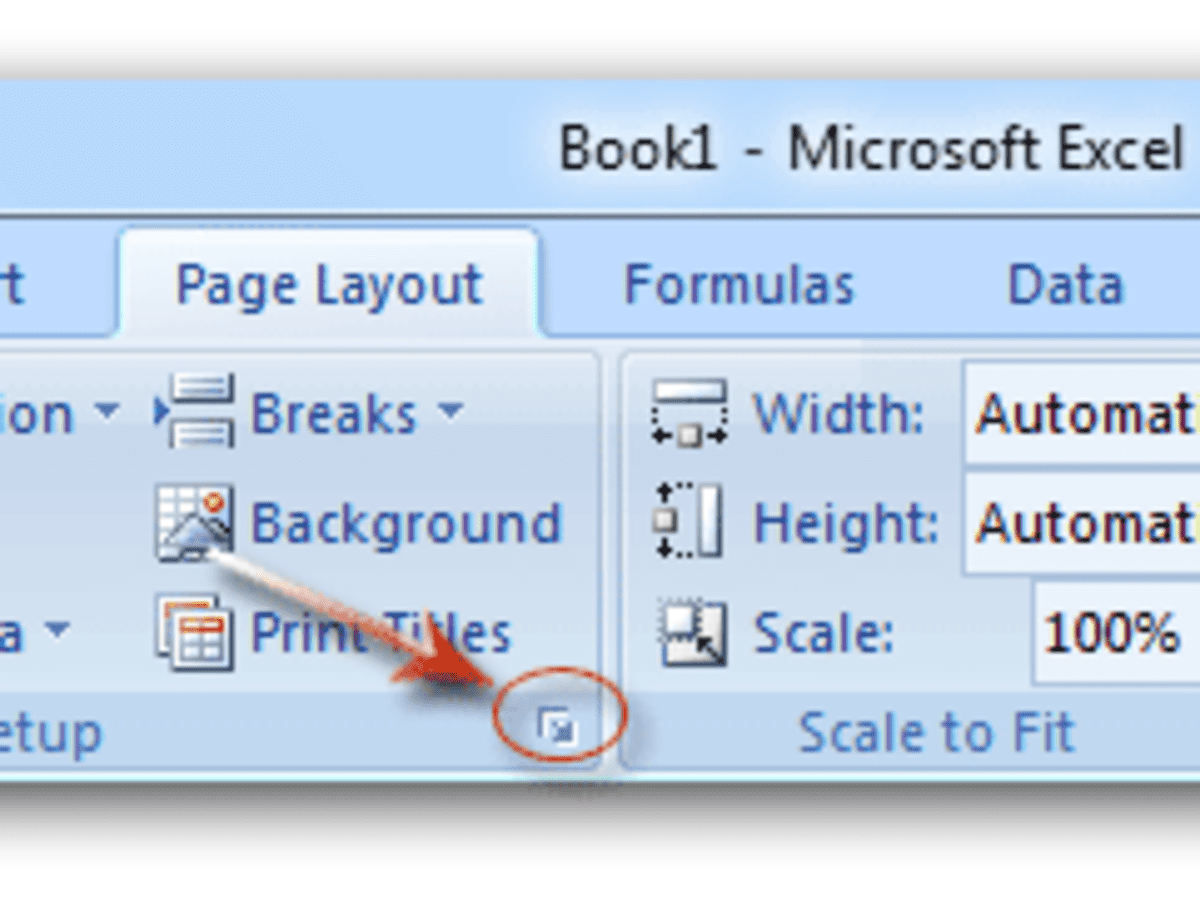Click the Print Titles text label
1200x900 pixels.
click(380, 633)
